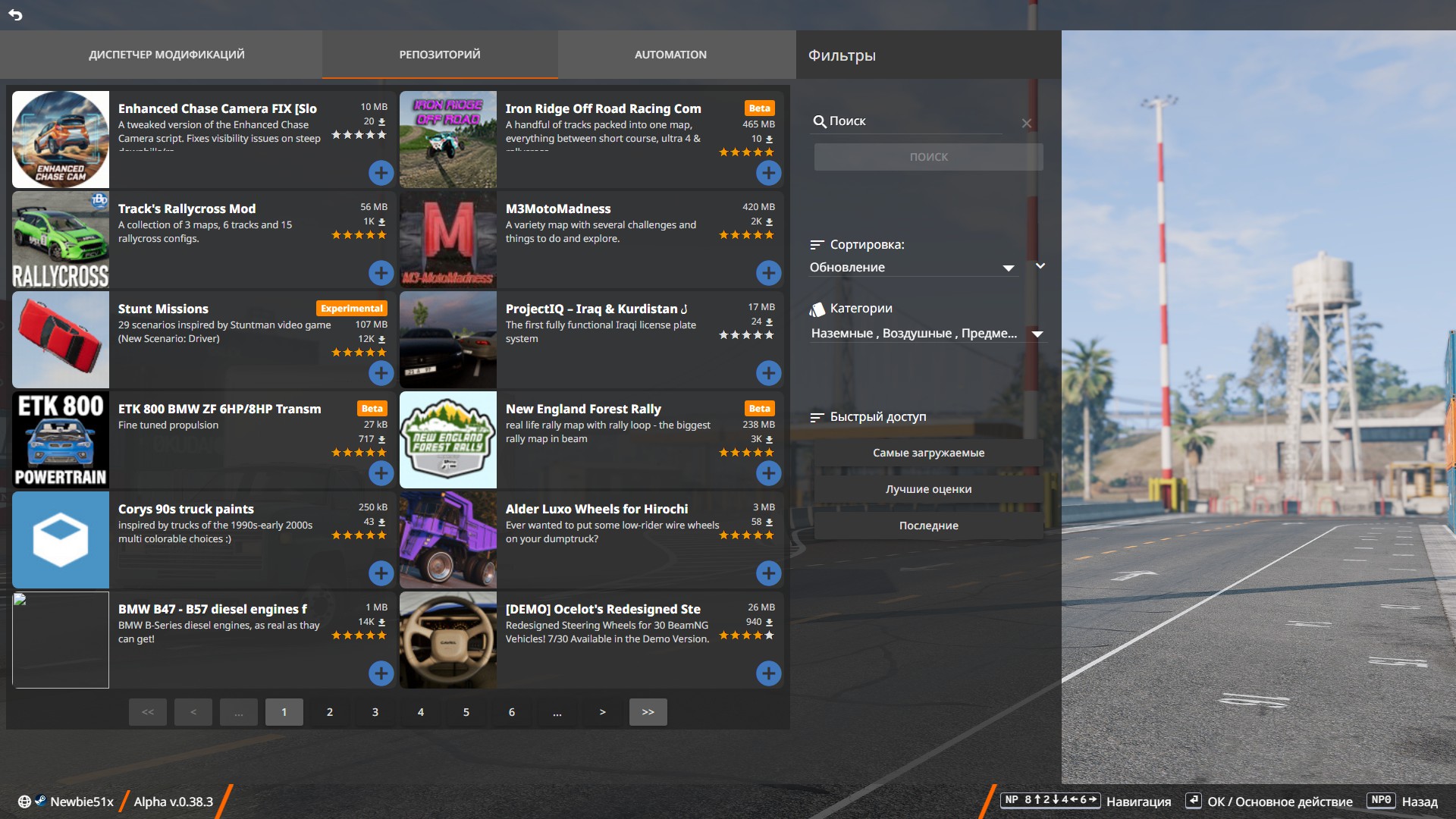Select current page 1 button

pyautogui.click(x=284, y=712)
